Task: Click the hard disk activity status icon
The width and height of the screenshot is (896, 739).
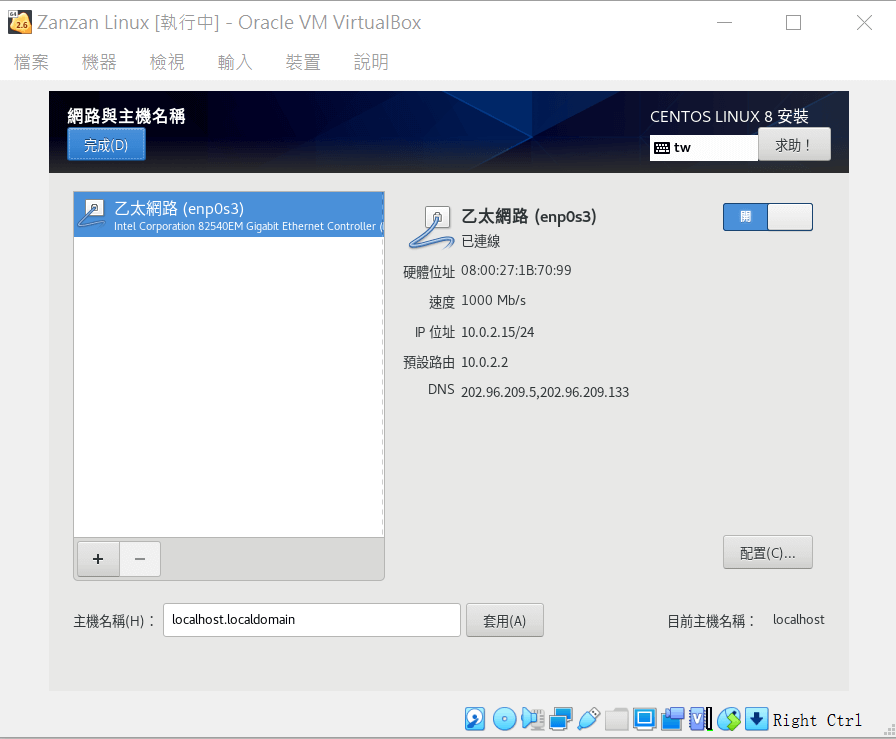Action: [475, 719]
